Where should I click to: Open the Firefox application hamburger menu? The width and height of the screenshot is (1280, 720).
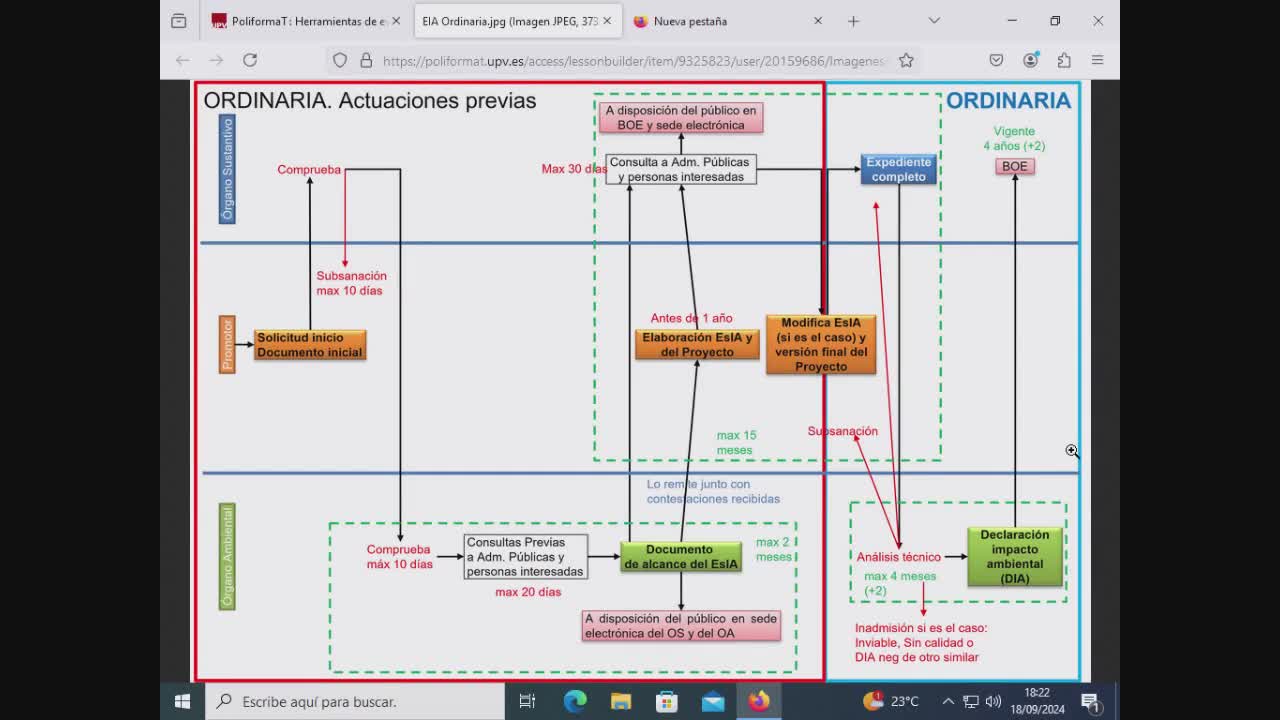click(x=1097, y=60)
